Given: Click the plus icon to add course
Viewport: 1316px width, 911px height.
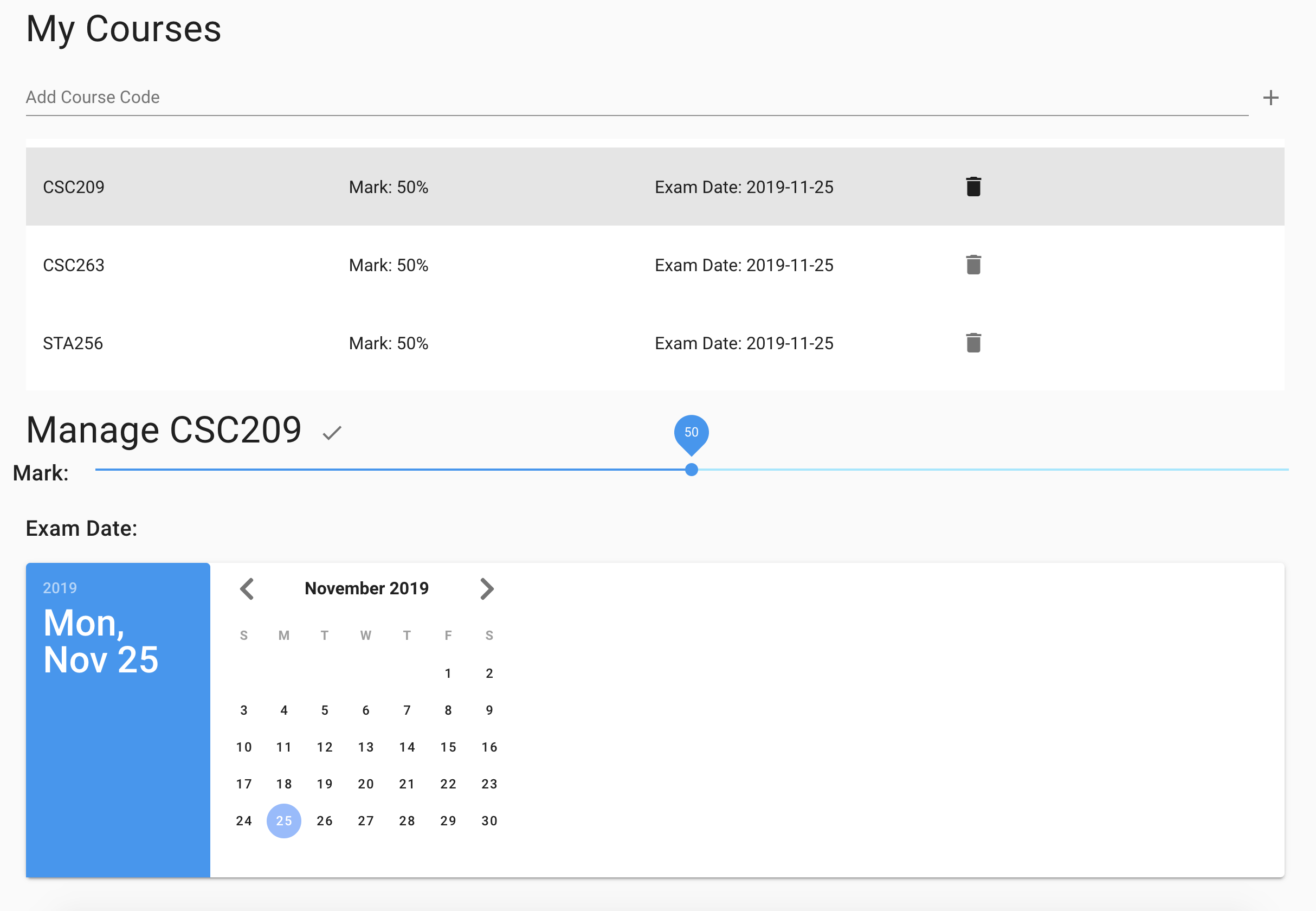Looking at the screenshot, I should coord(1270,98).
